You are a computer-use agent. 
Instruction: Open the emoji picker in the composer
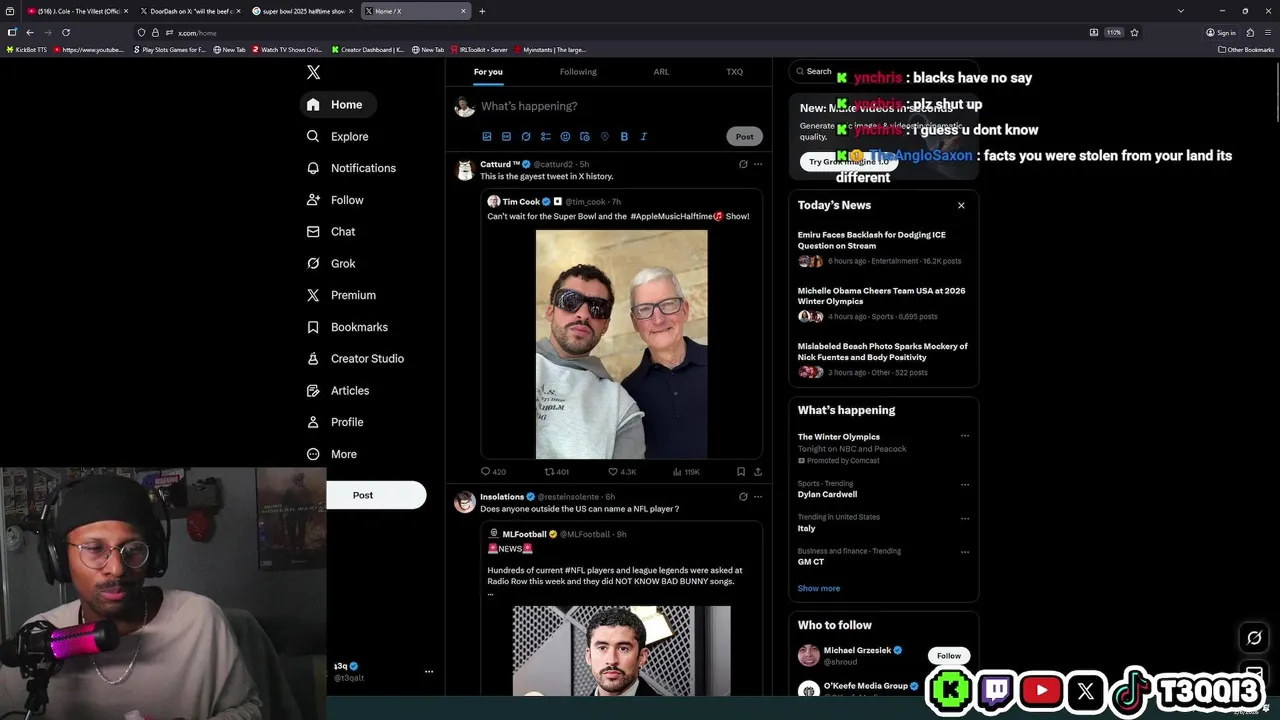[565, 136]
